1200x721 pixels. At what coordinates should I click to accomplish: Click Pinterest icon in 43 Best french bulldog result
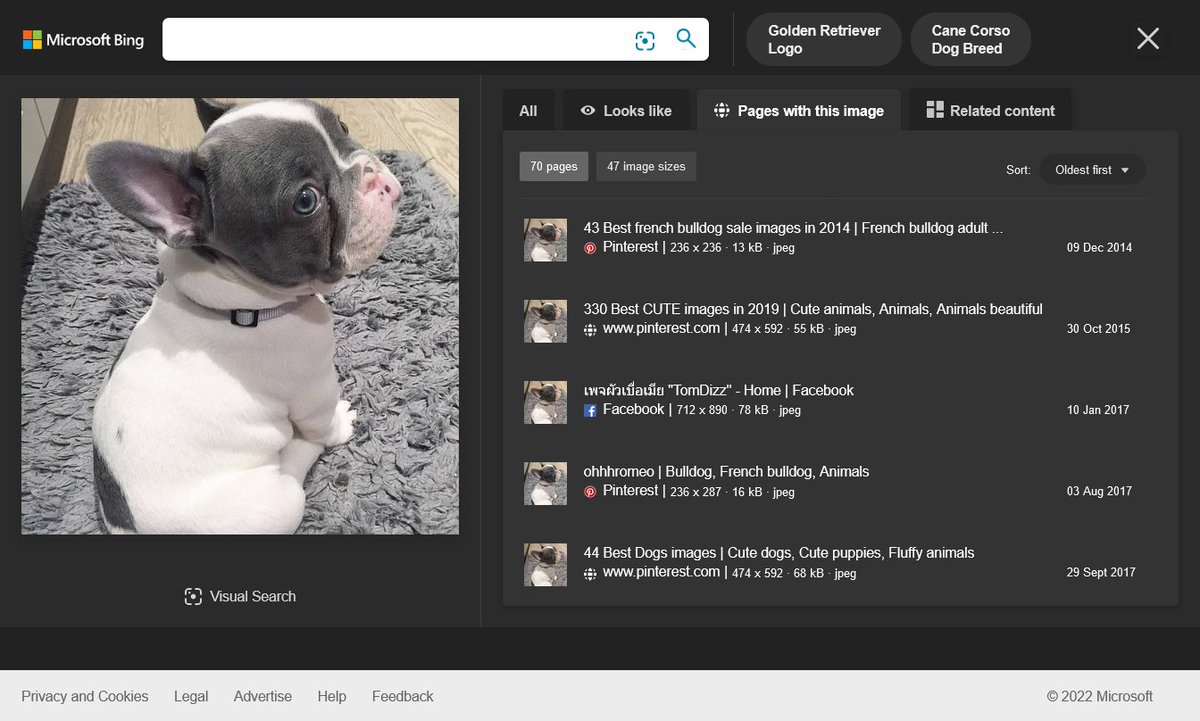tap(590, 248)
